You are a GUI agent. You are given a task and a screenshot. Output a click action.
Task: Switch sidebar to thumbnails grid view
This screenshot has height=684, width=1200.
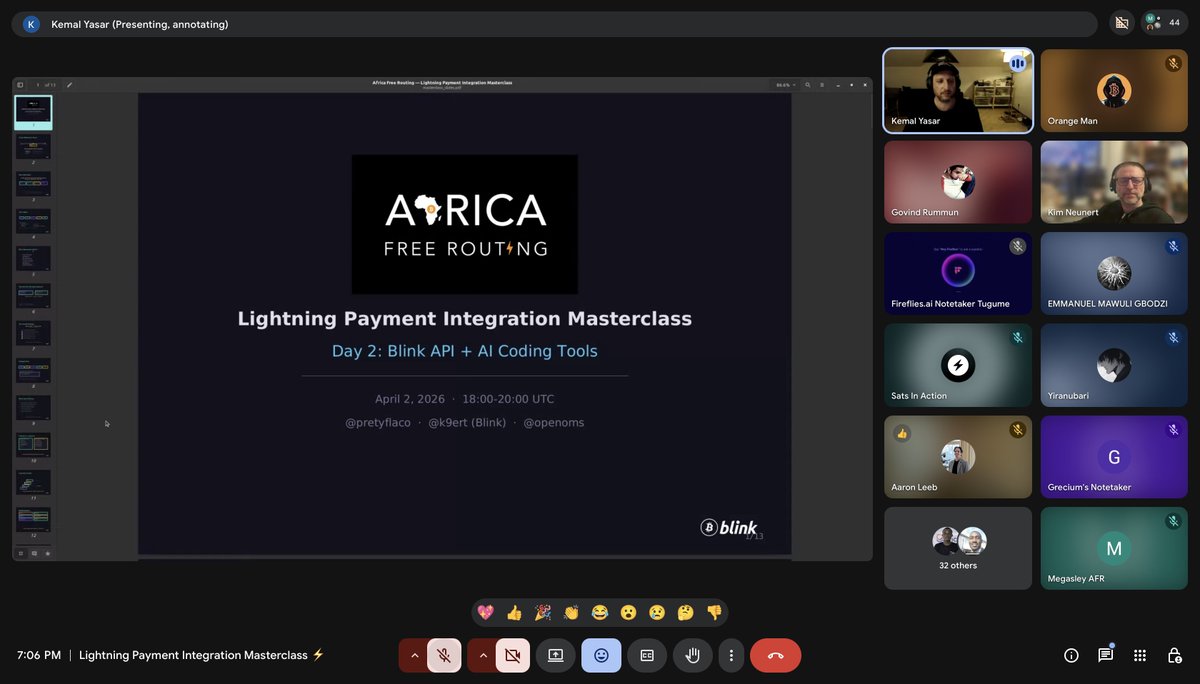[20, 553]
